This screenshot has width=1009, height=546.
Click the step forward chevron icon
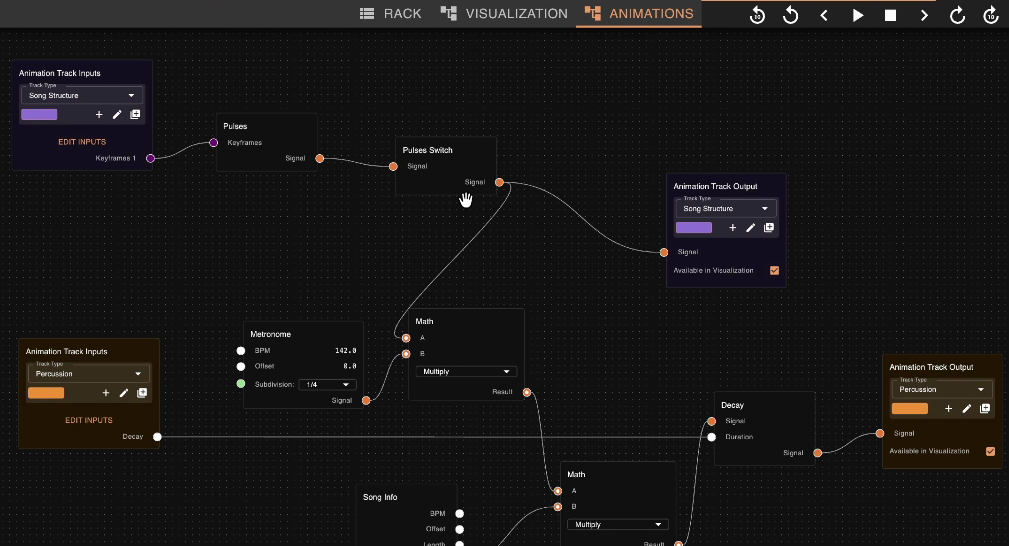click(924, 15)
